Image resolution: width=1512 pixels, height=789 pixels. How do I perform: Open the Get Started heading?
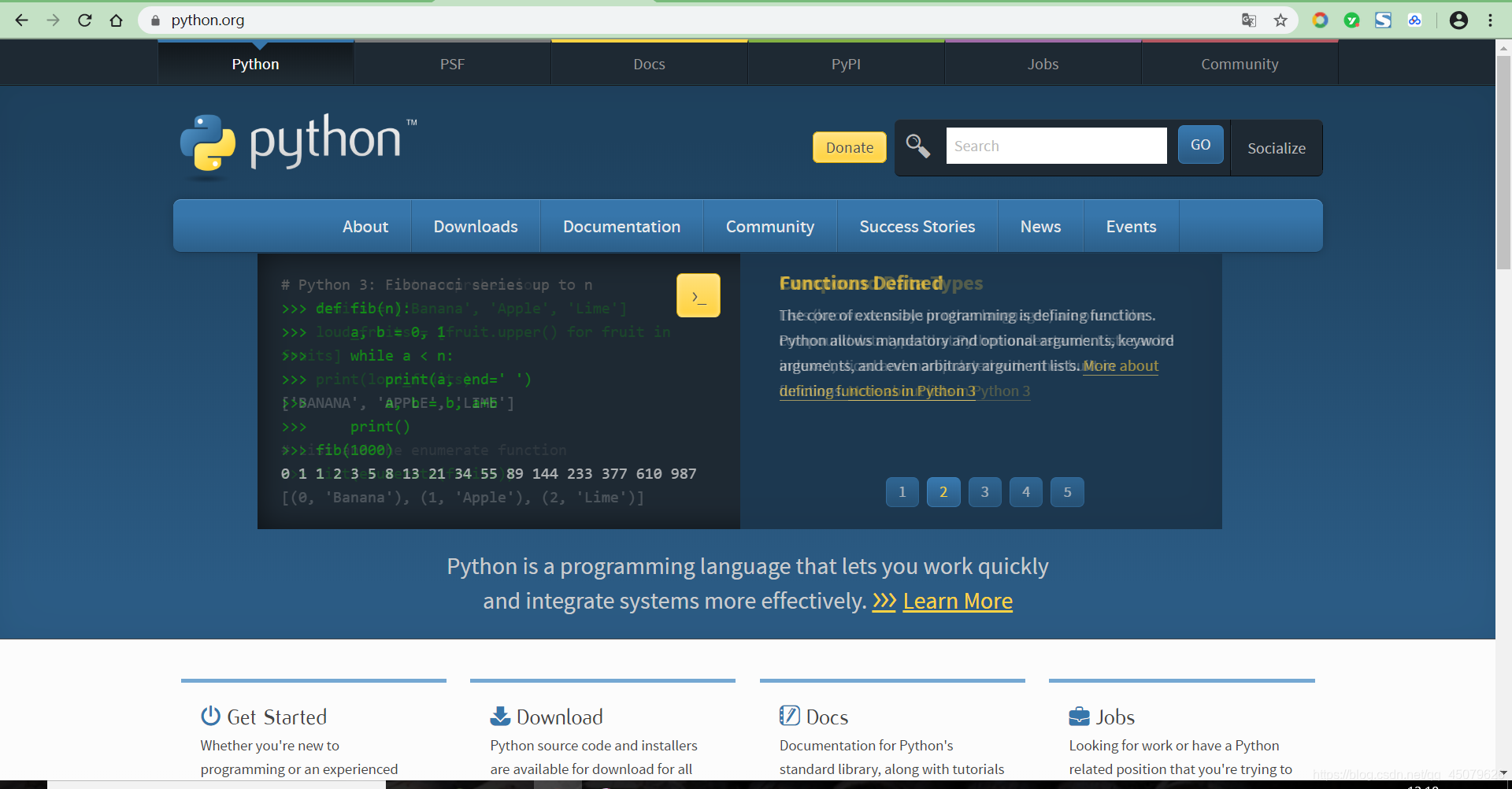(277, 717)
